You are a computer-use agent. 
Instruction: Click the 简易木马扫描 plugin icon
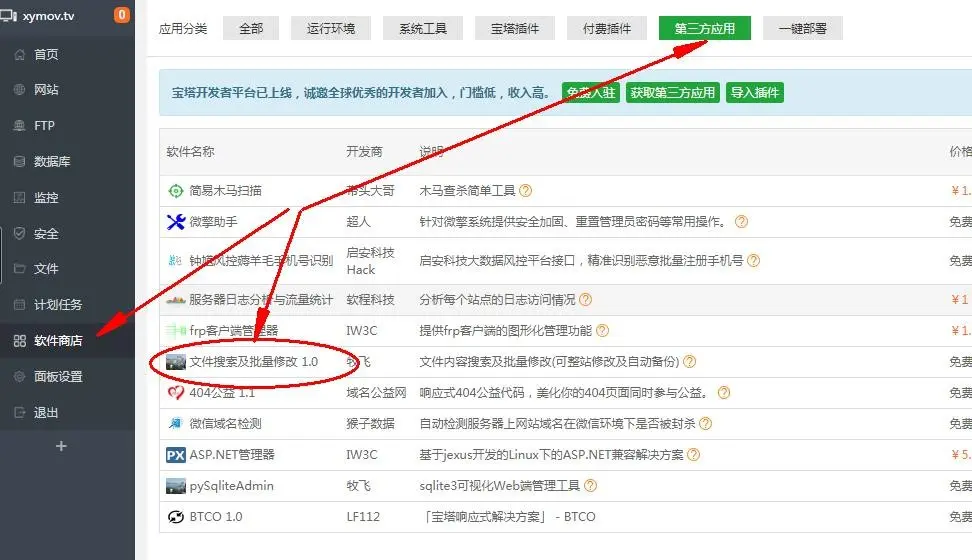coord(176,191)
